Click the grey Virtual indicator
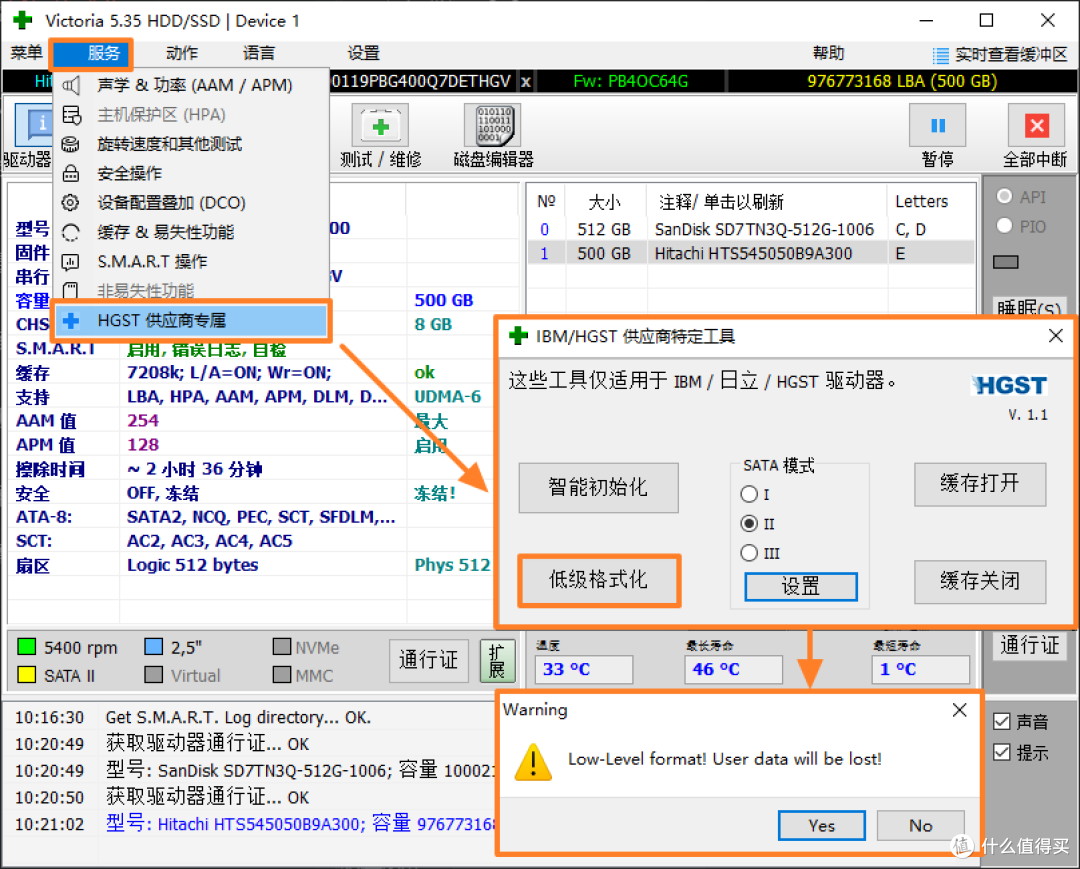Viewport: 1080px width, 869px height. pos(154,675)
